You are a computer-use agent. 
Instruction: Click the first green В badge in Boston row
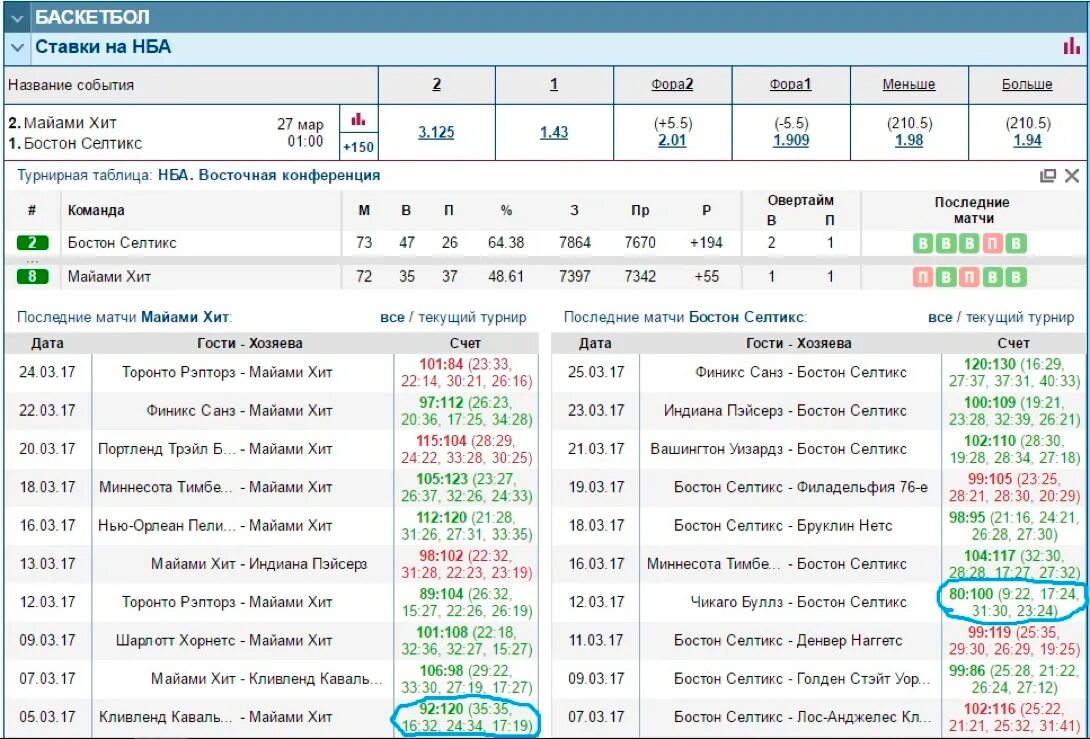click(923, 243)
